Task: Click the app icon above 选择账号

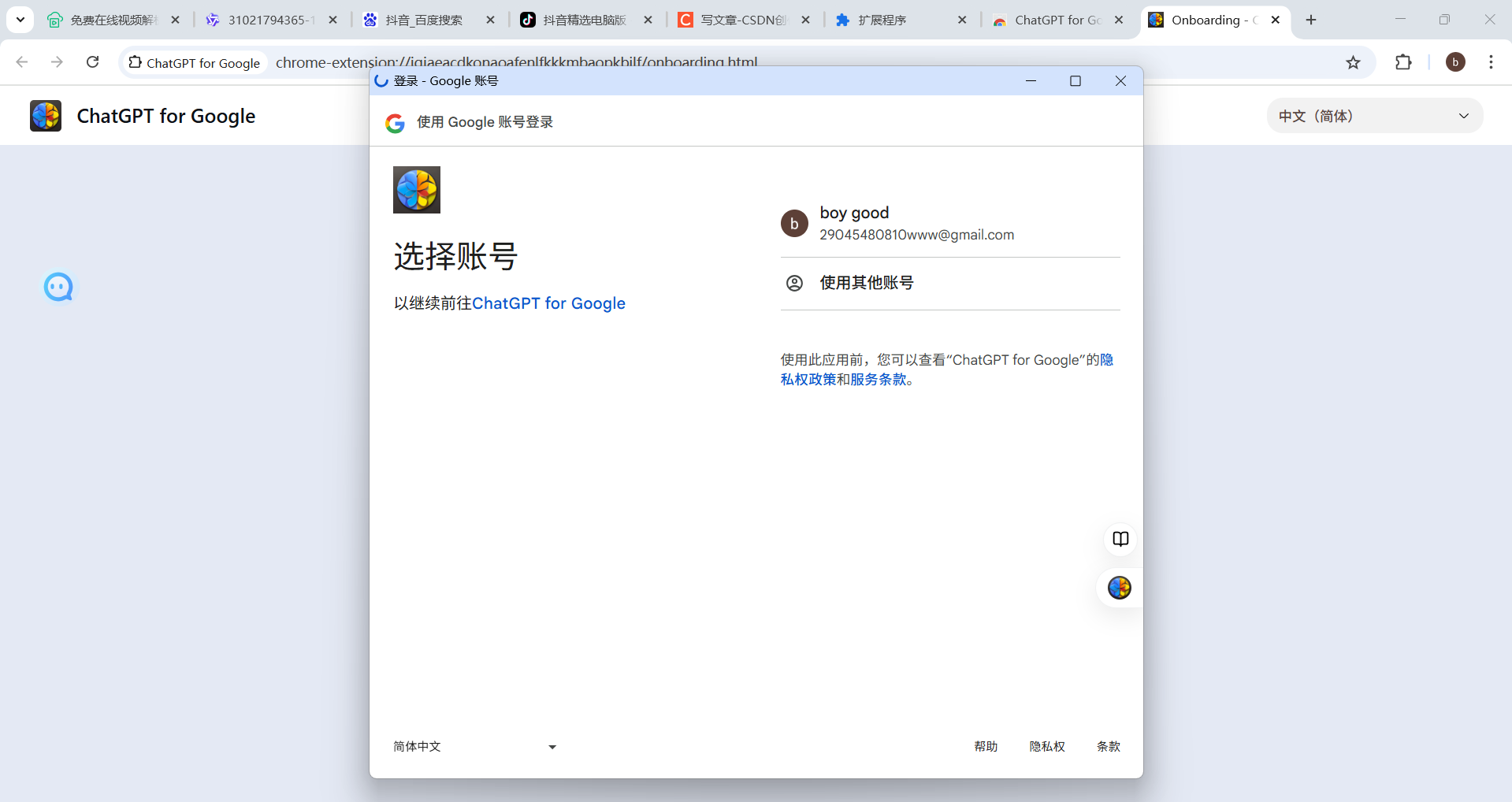Action: tap(417, 190)
